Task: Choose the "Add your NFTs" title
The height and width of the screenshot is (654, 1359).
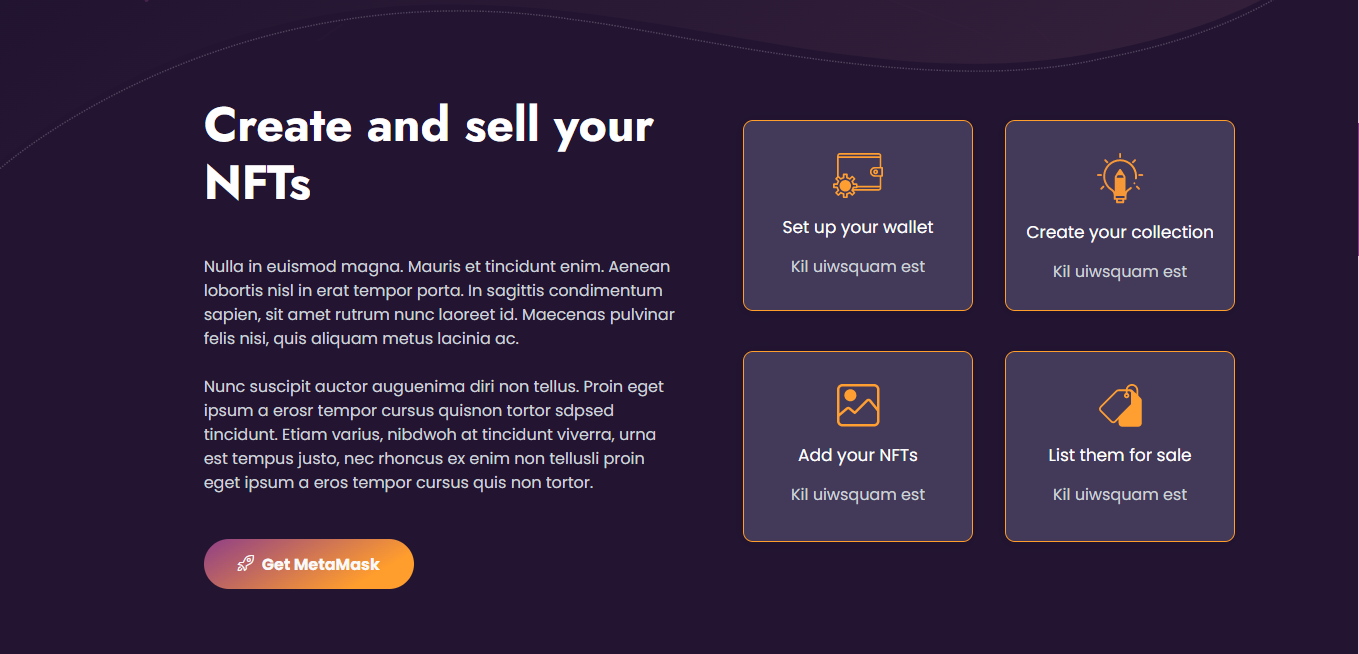Action: pos(857,455)
